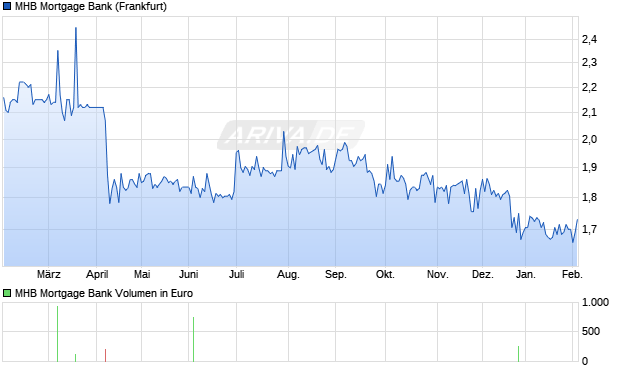Click the 'Juli' month label
Screen dimensions: 620x371
[x=236, y=274]
